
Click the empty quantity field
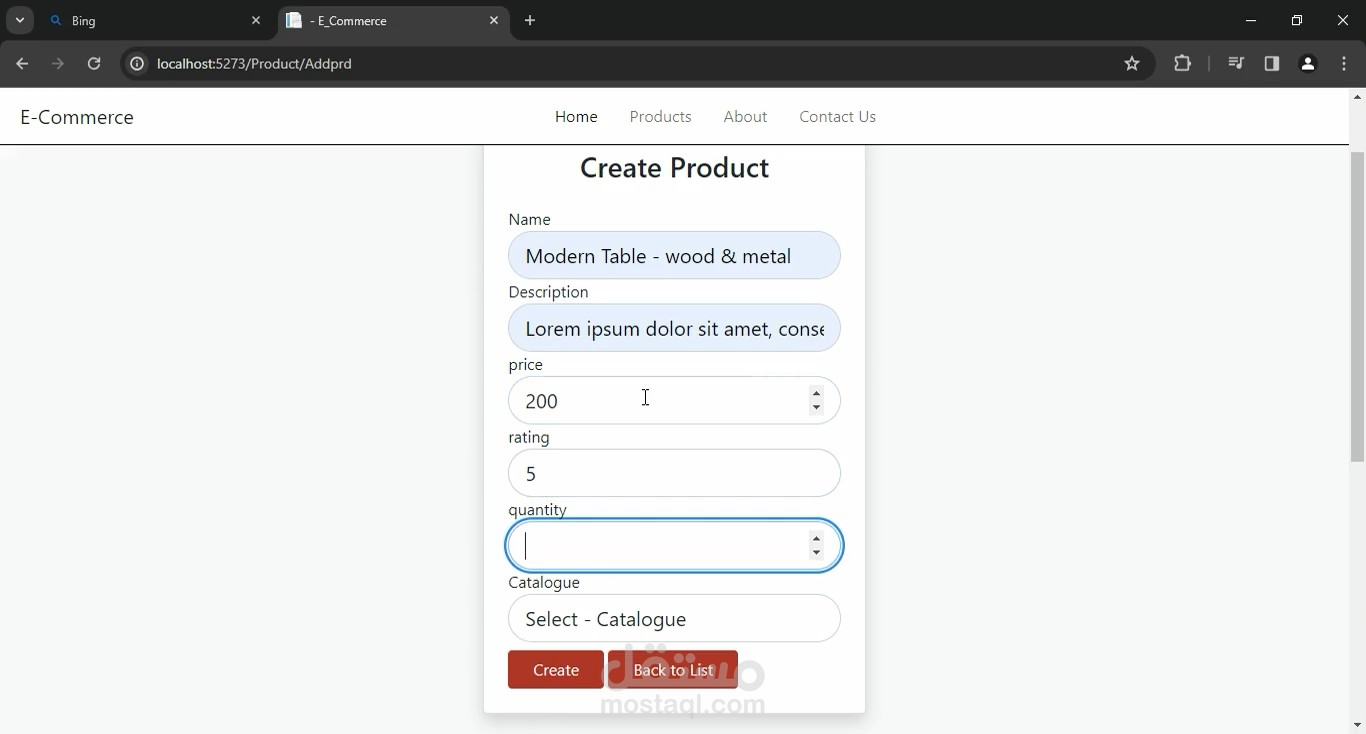coord(674,546)
